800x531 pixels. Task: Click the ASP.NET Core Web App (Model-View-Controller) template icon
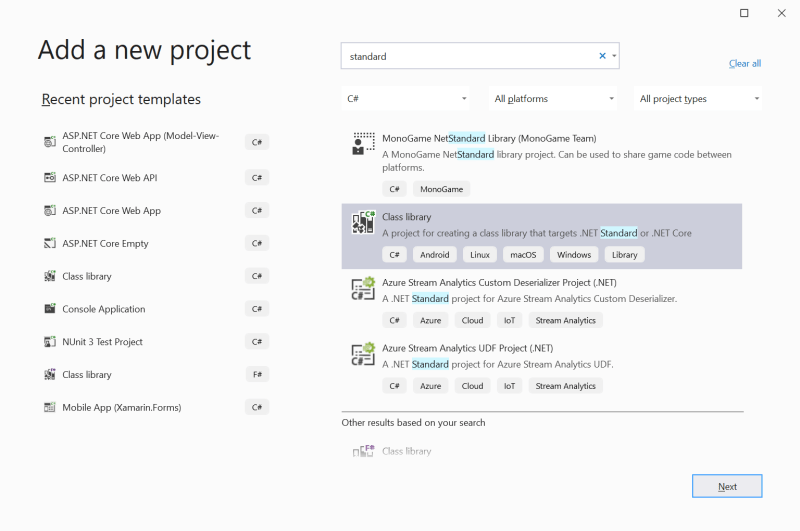tap(49, 142)
